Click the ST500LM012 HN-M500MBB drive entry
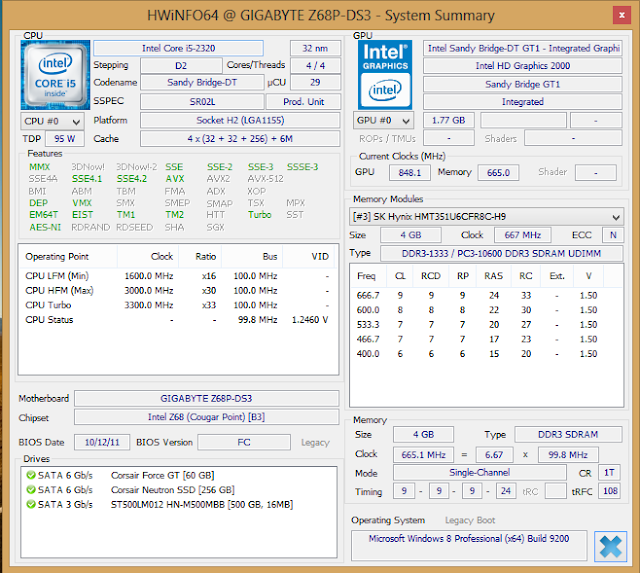The width and height of the screenshot is (640, 573). tap(202, 504)
